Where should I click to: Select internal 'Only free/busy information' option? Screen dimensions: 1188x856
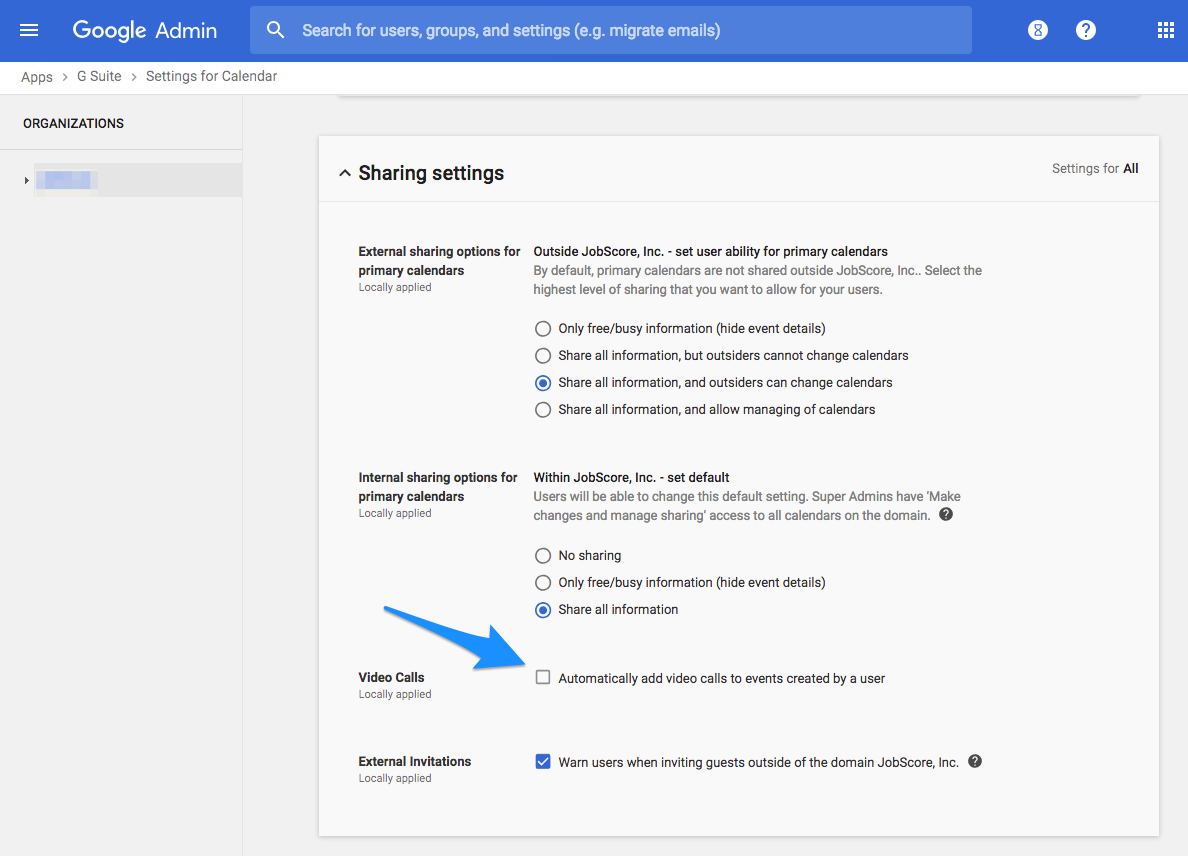click(542, 583)
